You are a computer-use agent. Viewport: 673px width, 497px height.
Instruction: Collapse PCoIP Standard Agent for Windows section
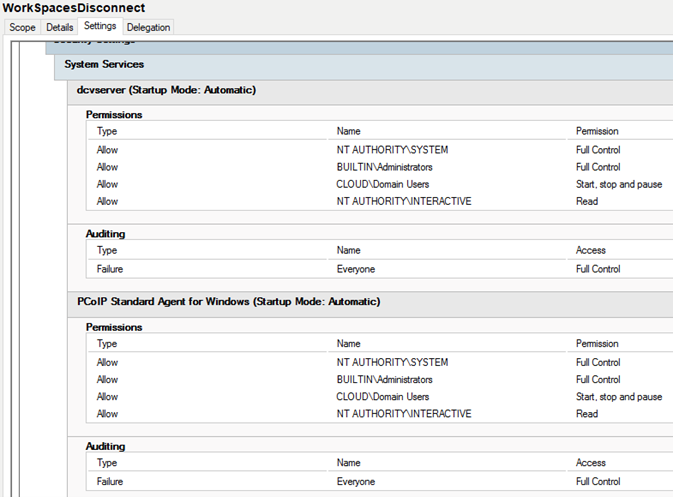pos(370,302)
